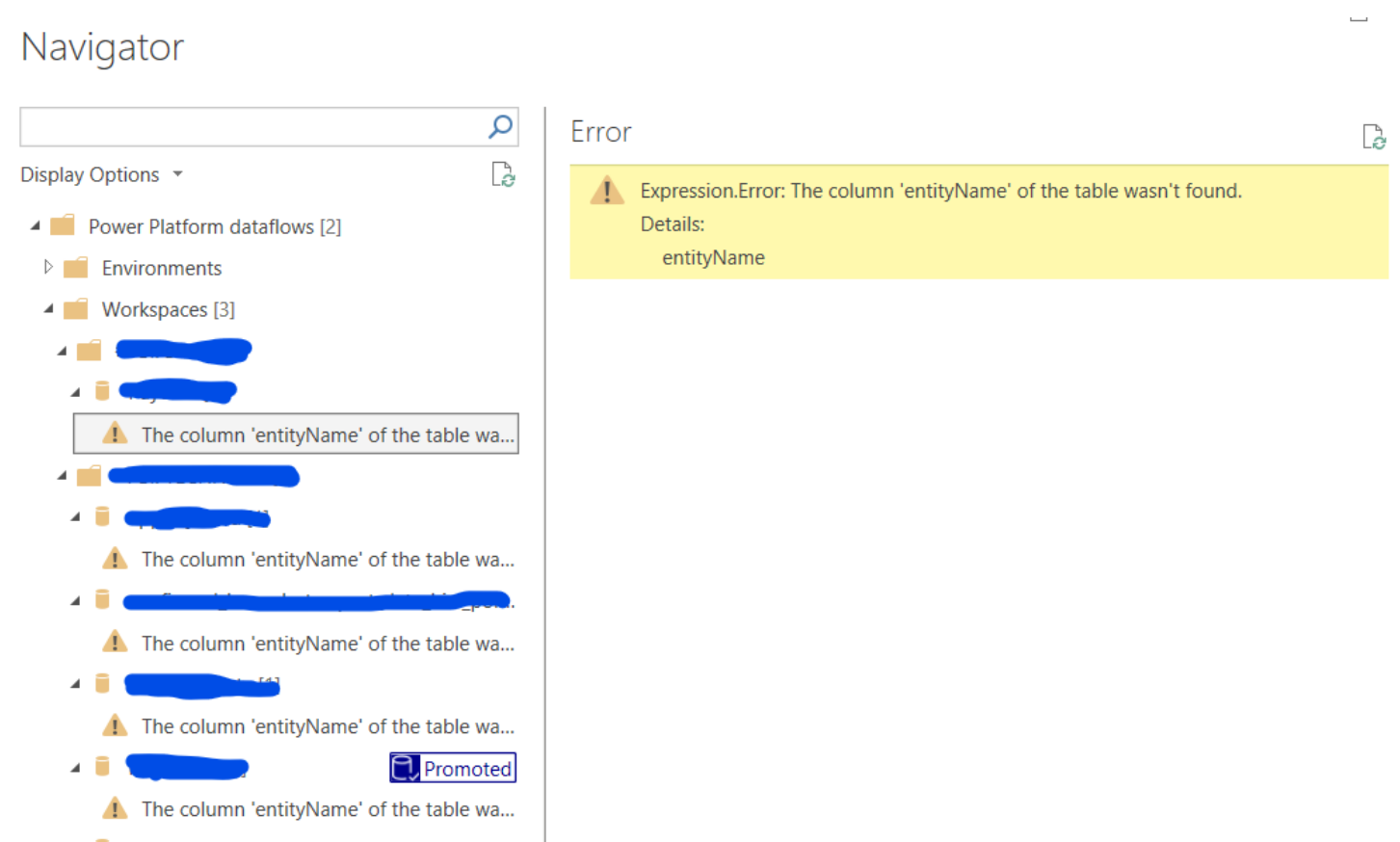Refresh the Error preview pane

tap(1374, 137)
